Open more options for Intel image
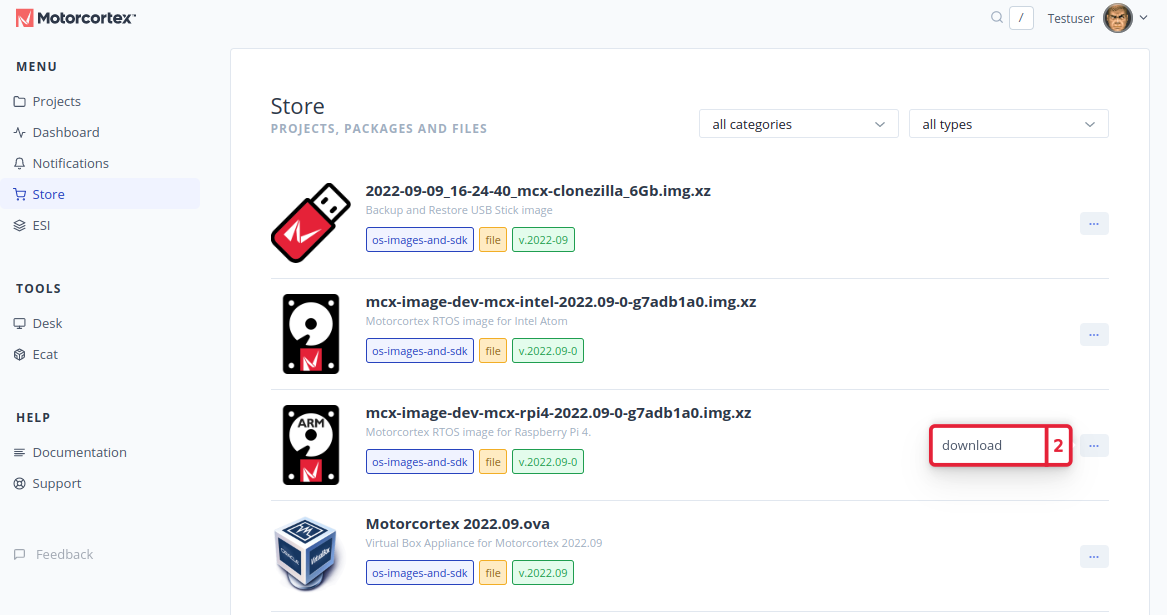This screenshot has height=615, width=1167. coord(1094,334)
